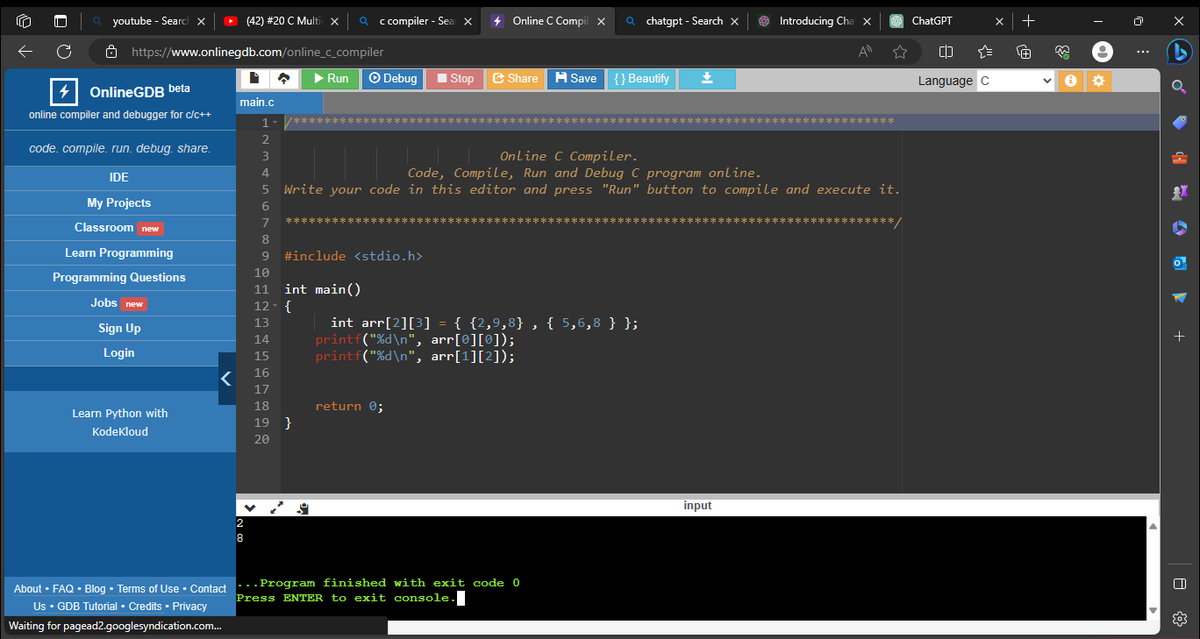Click the address bar URL
The height and width of the screenshot is (639, 1200).
[x=258, y=52]
